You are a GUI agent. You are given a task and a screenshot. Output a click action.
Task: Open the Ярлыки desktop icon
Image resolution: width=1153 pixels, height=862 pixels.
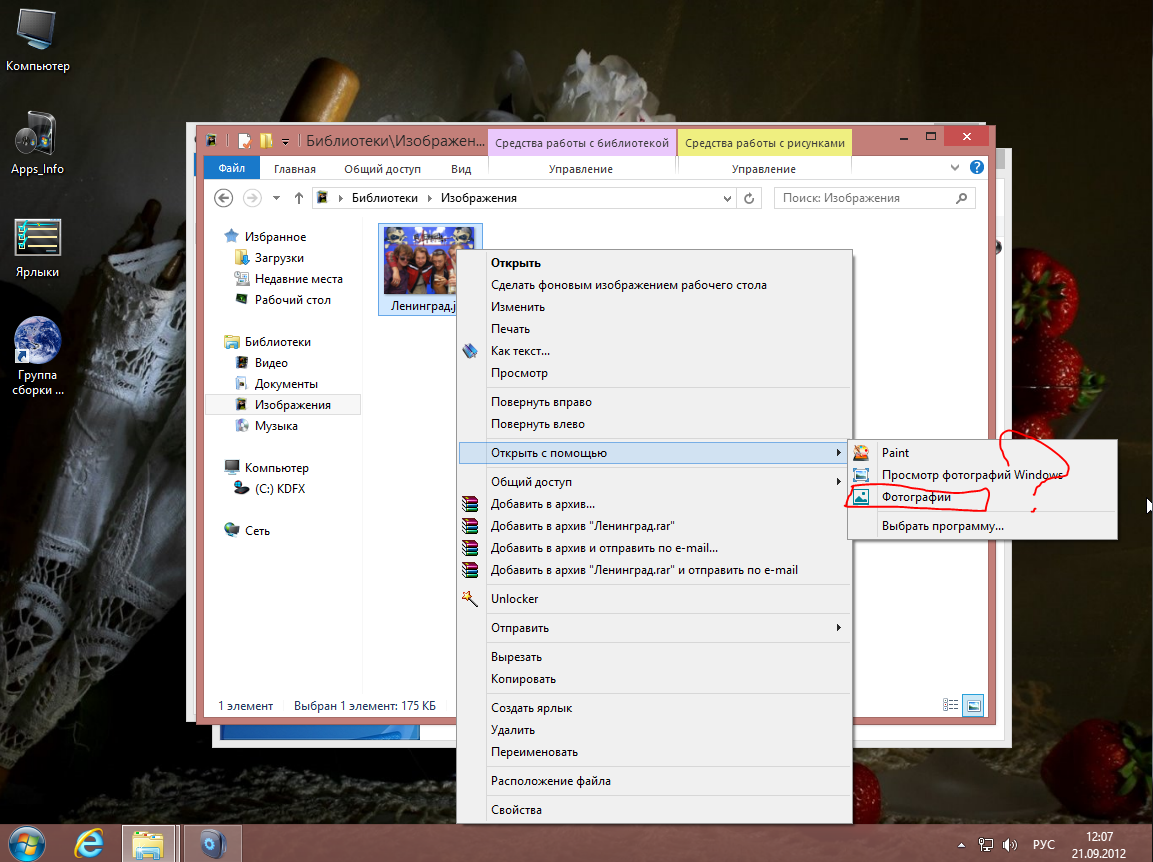point(37,247)
